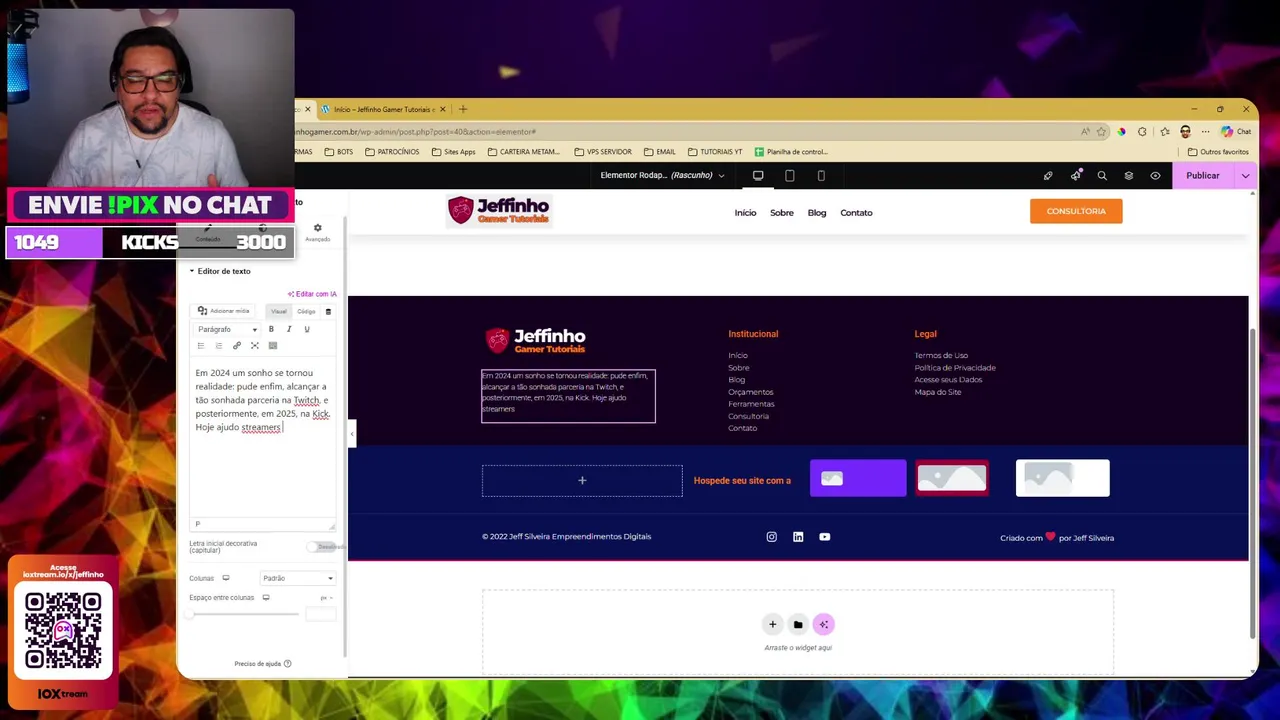
Task: Click footer YouTube icon
Action: click(825, 537)
